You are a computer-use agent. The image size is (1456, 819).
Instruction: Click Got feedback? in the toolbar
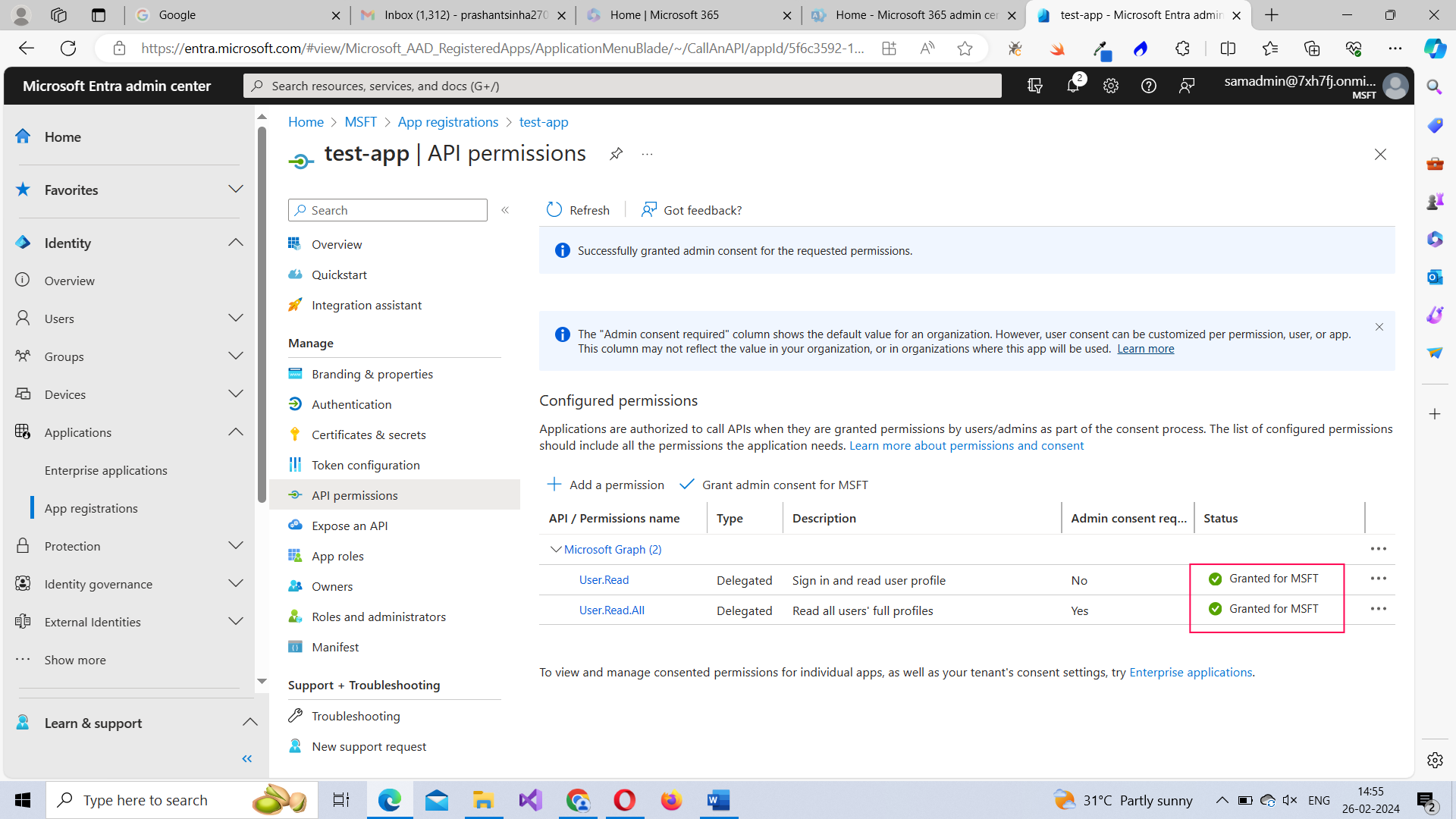click(692, 210)
